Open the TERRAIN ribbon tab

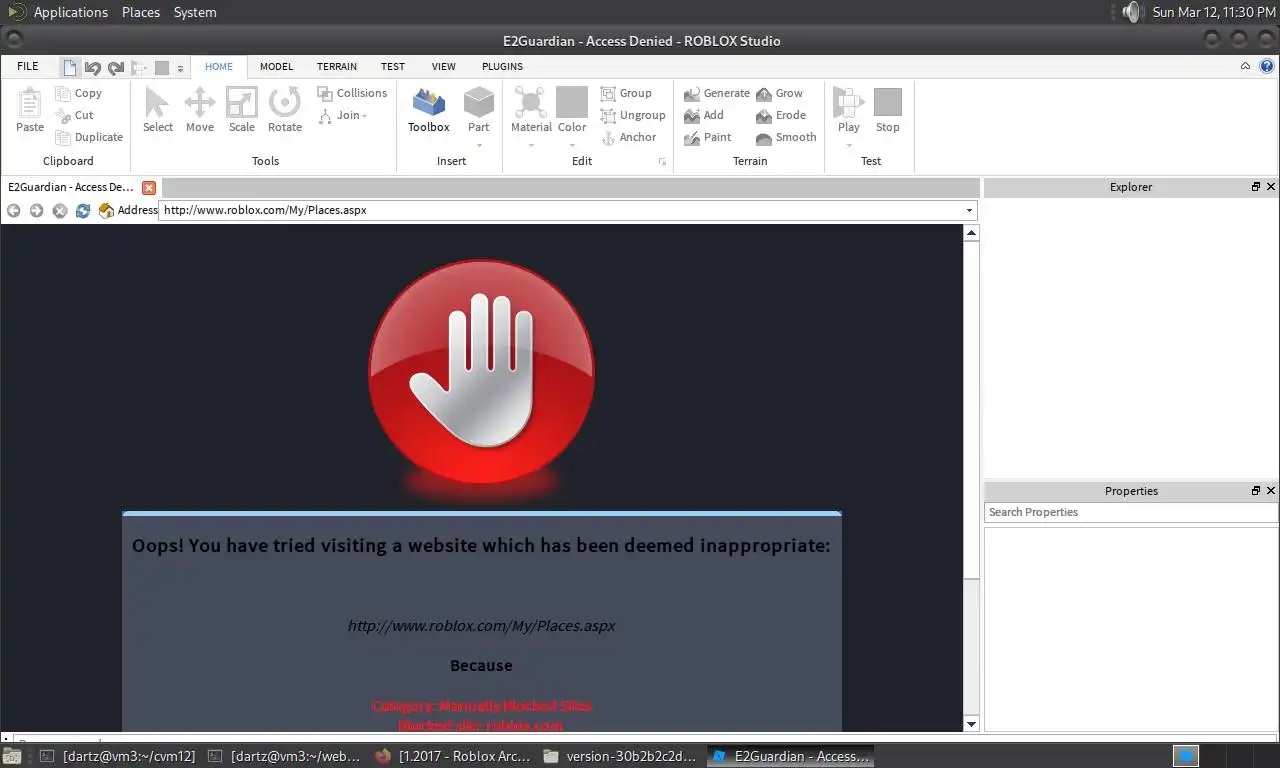pos(337,66)
